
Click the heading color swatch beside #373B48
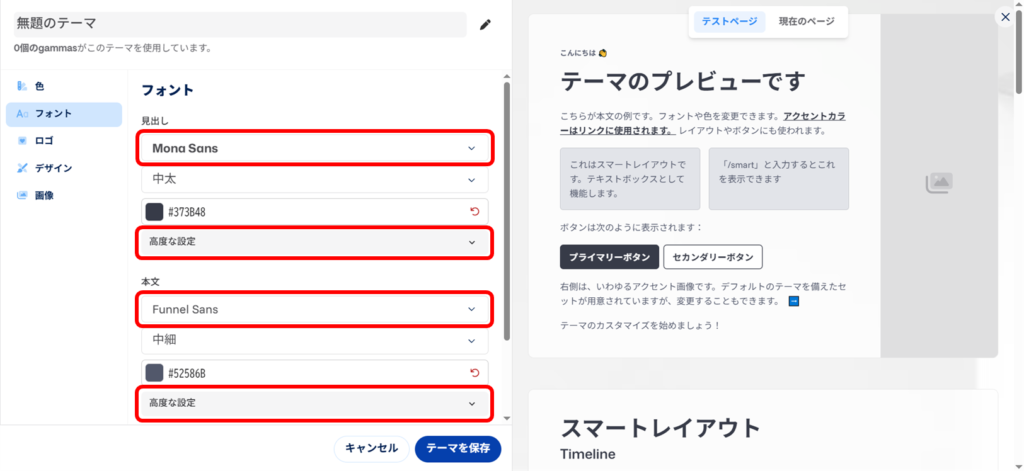click(154, 211)
